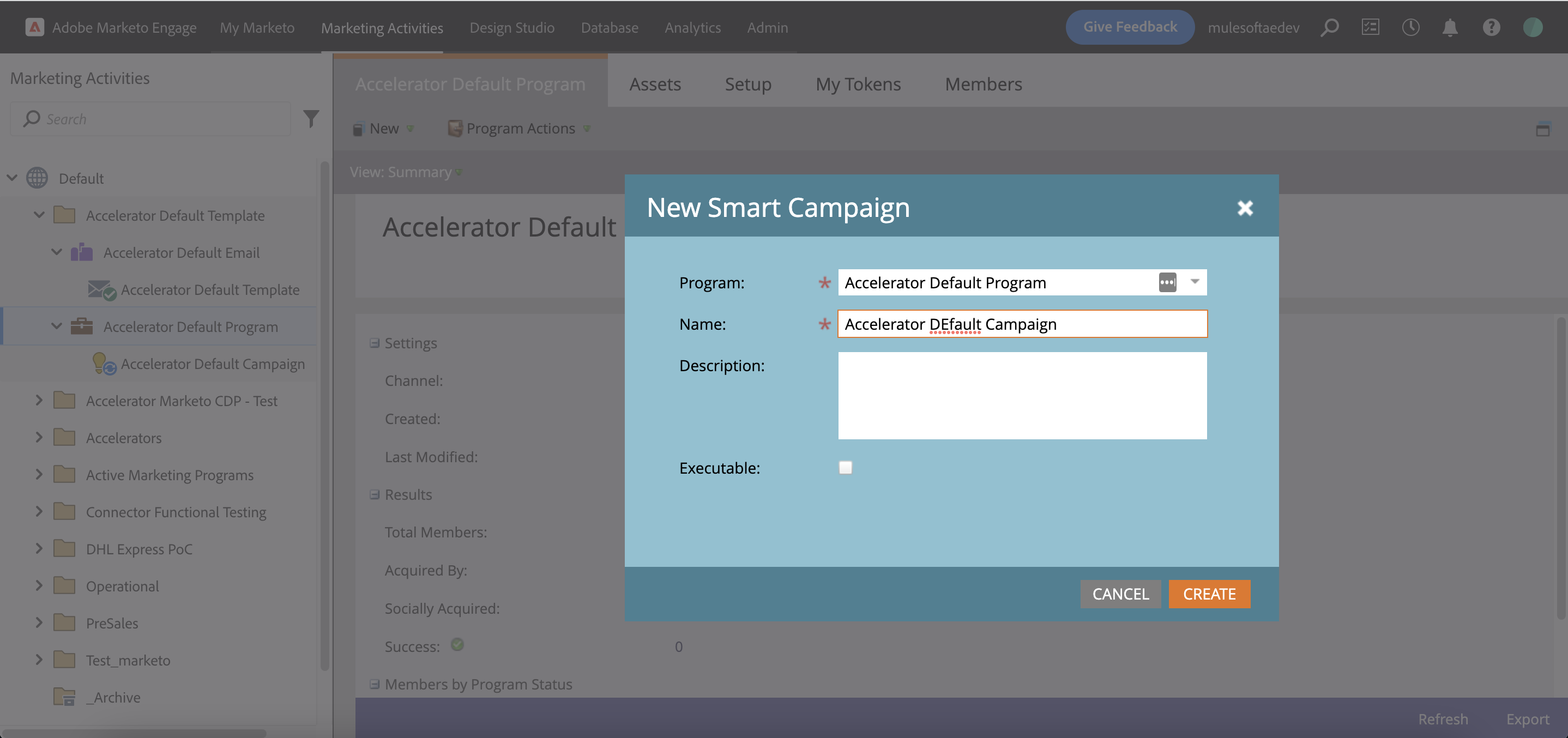The width and height of the screenshot is (1568, 738).
Task: Expand the Connector Functional Testing folder
Action: click(x=39, y=511)
